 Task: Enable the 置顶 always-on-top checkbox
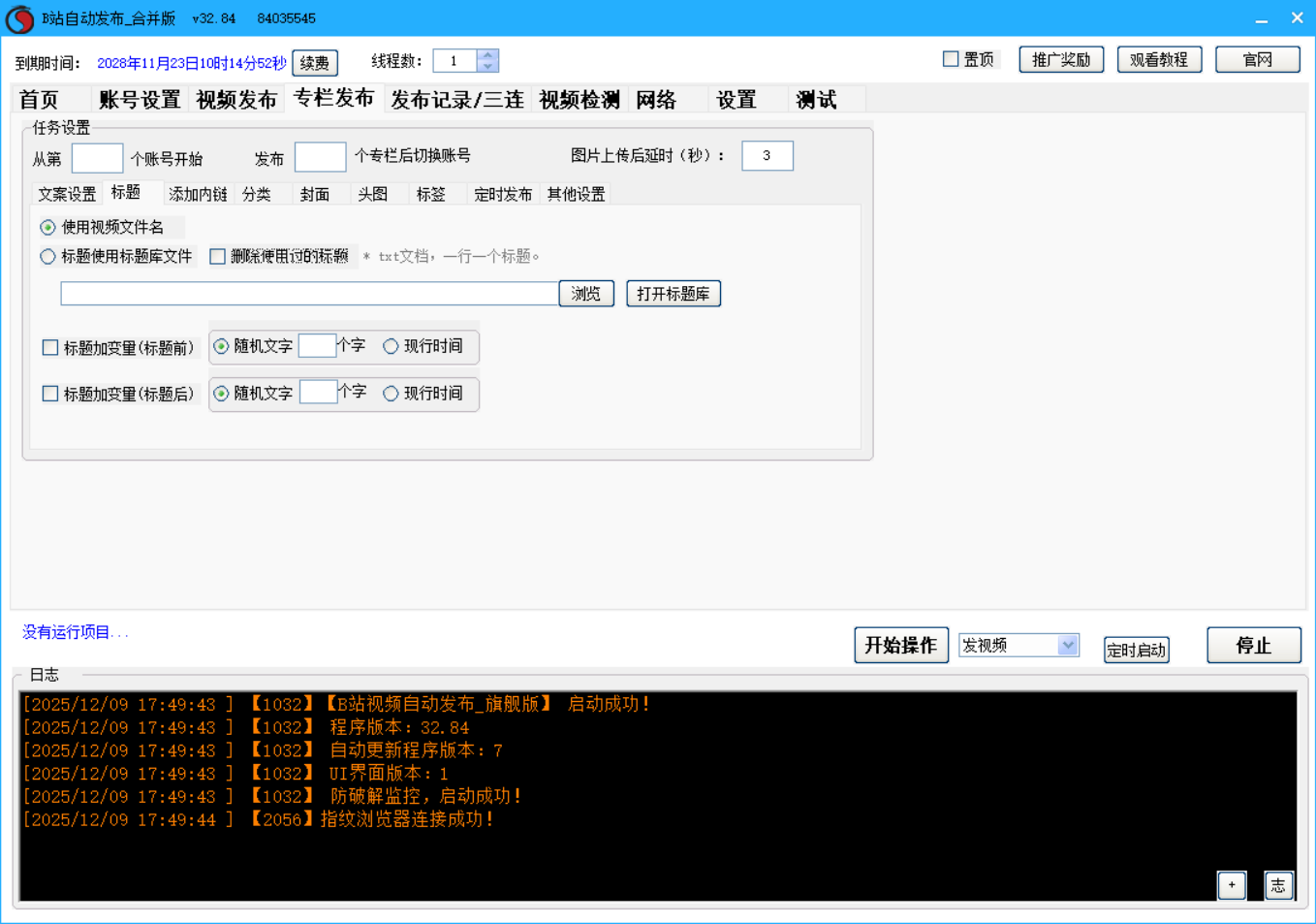tap(951, 59)
